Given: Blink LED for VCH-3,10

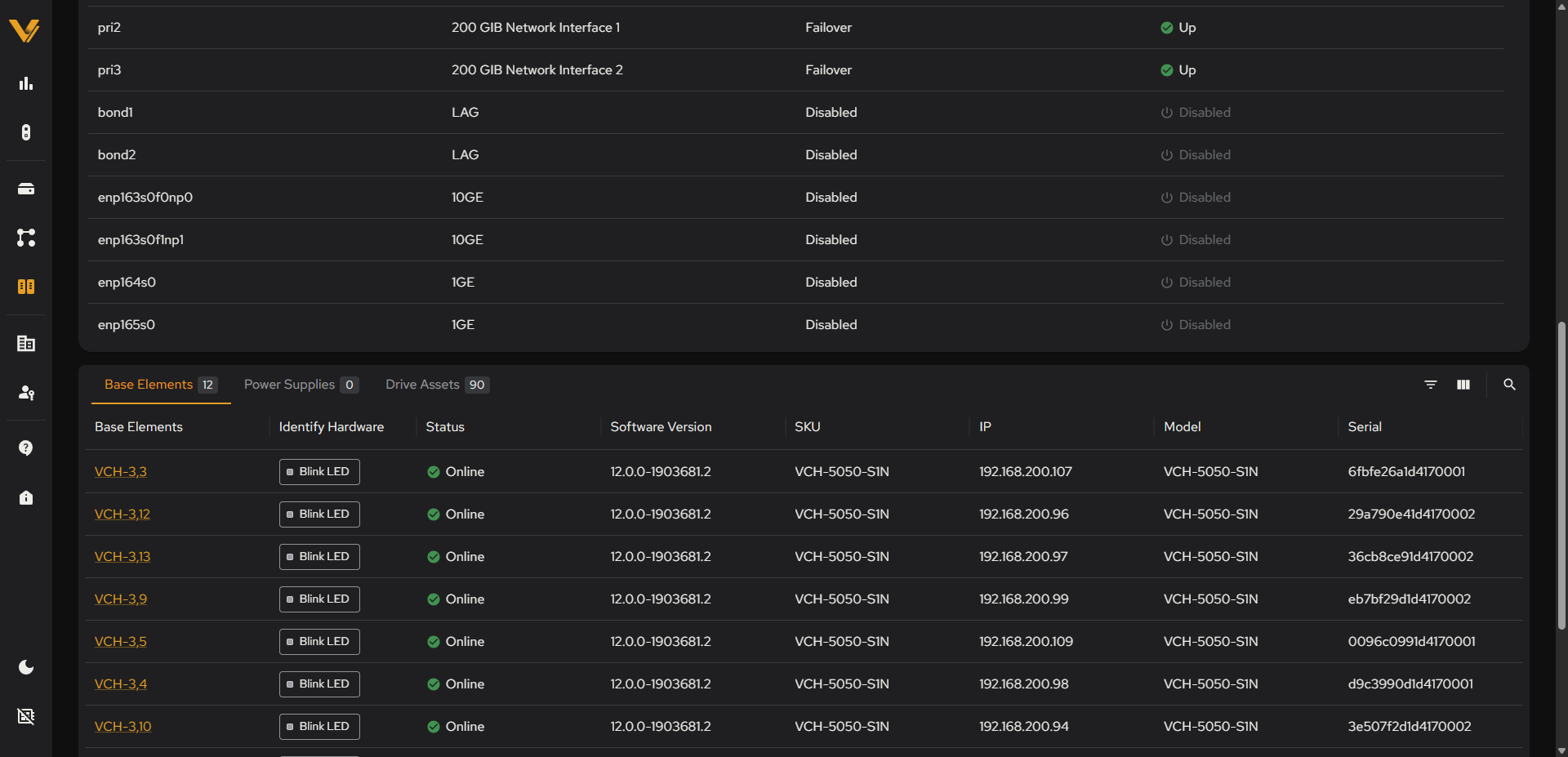Looking at the screenshot, I should 319,727.
